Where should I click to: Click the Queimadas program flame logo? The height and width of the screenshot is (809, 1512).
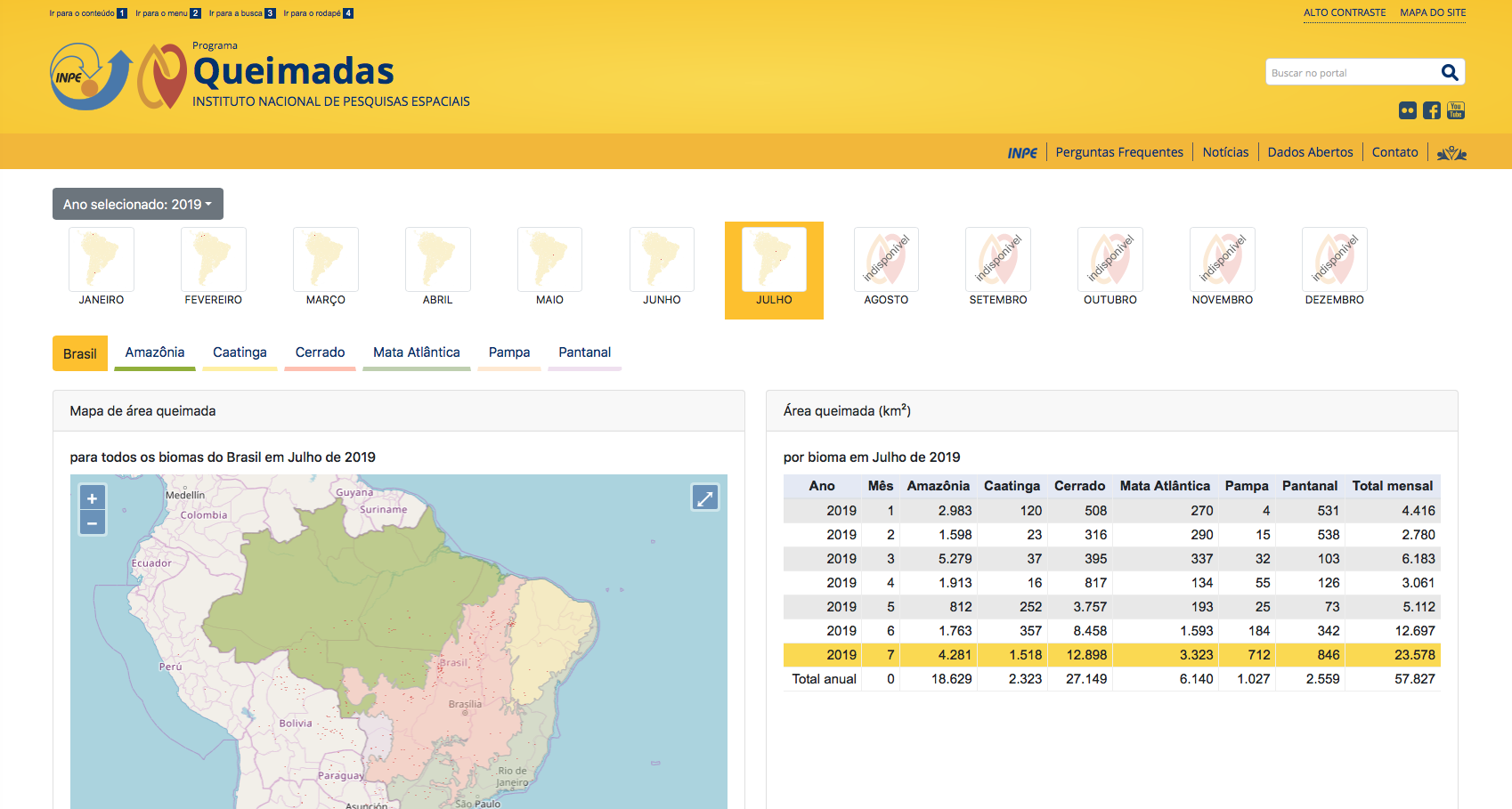click(x=162, y=77)
